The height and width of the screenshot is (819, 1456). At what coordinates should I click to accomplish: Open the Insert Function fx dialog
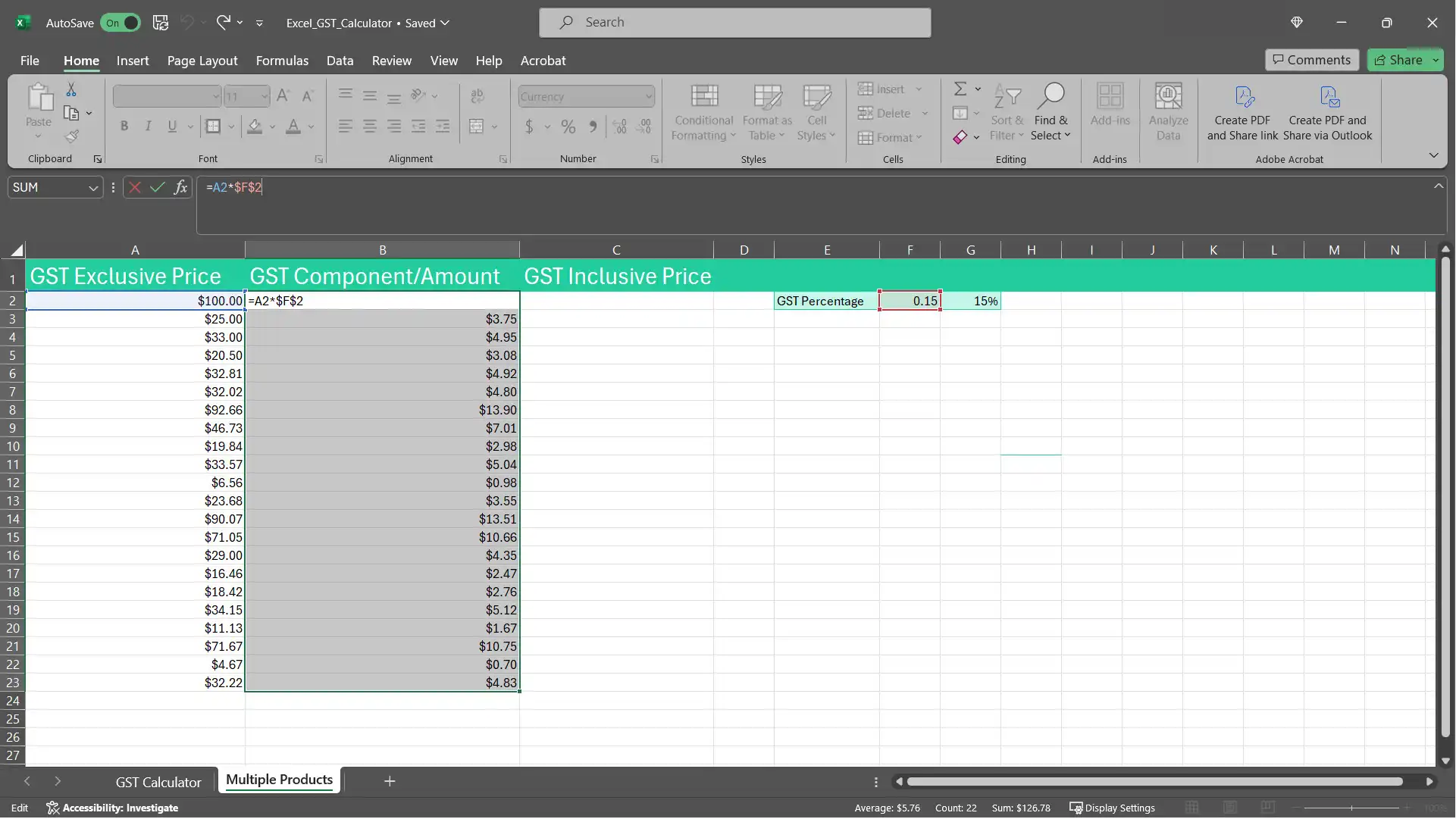180,187
